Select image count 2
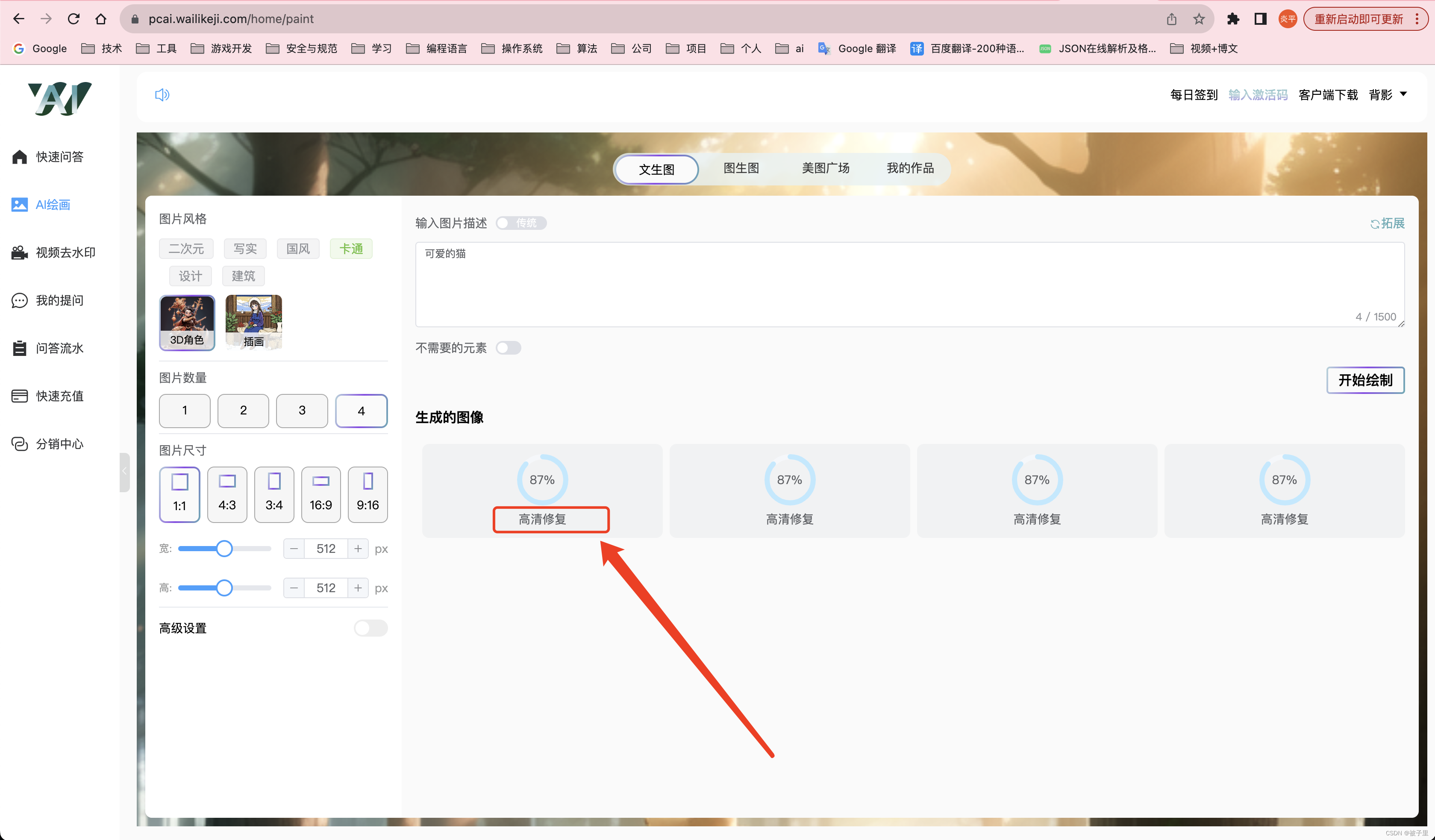 [x=243, y=410]
